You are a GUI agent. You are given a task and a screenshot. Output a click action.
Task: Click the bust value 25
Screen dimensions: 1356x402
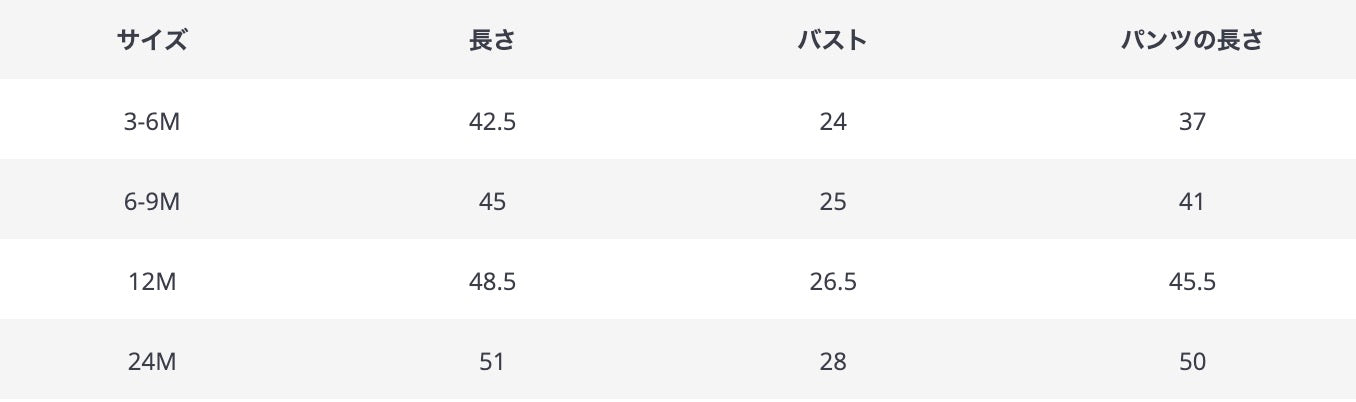[832, 202]
